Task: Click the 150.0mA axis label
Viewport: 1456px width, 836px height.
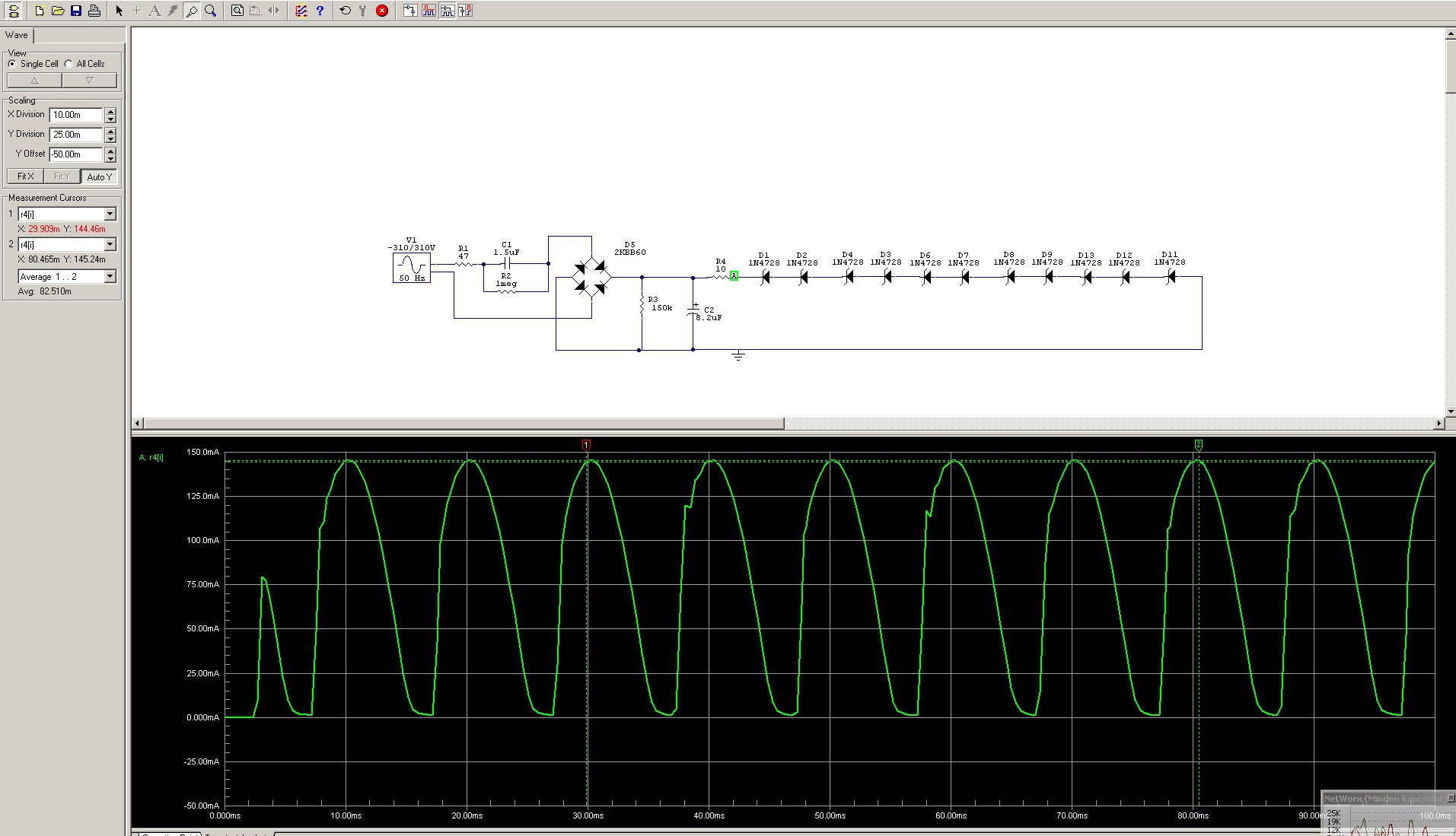Action: [203, 453]
